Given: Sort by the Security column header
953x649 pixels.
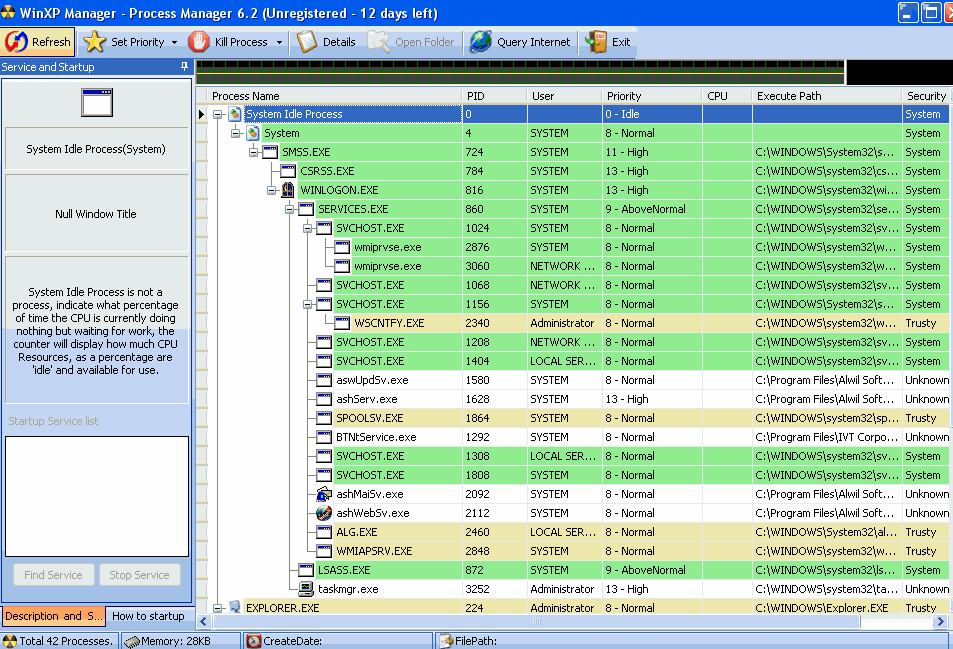Looking at the screenshot, I should 926,96.
